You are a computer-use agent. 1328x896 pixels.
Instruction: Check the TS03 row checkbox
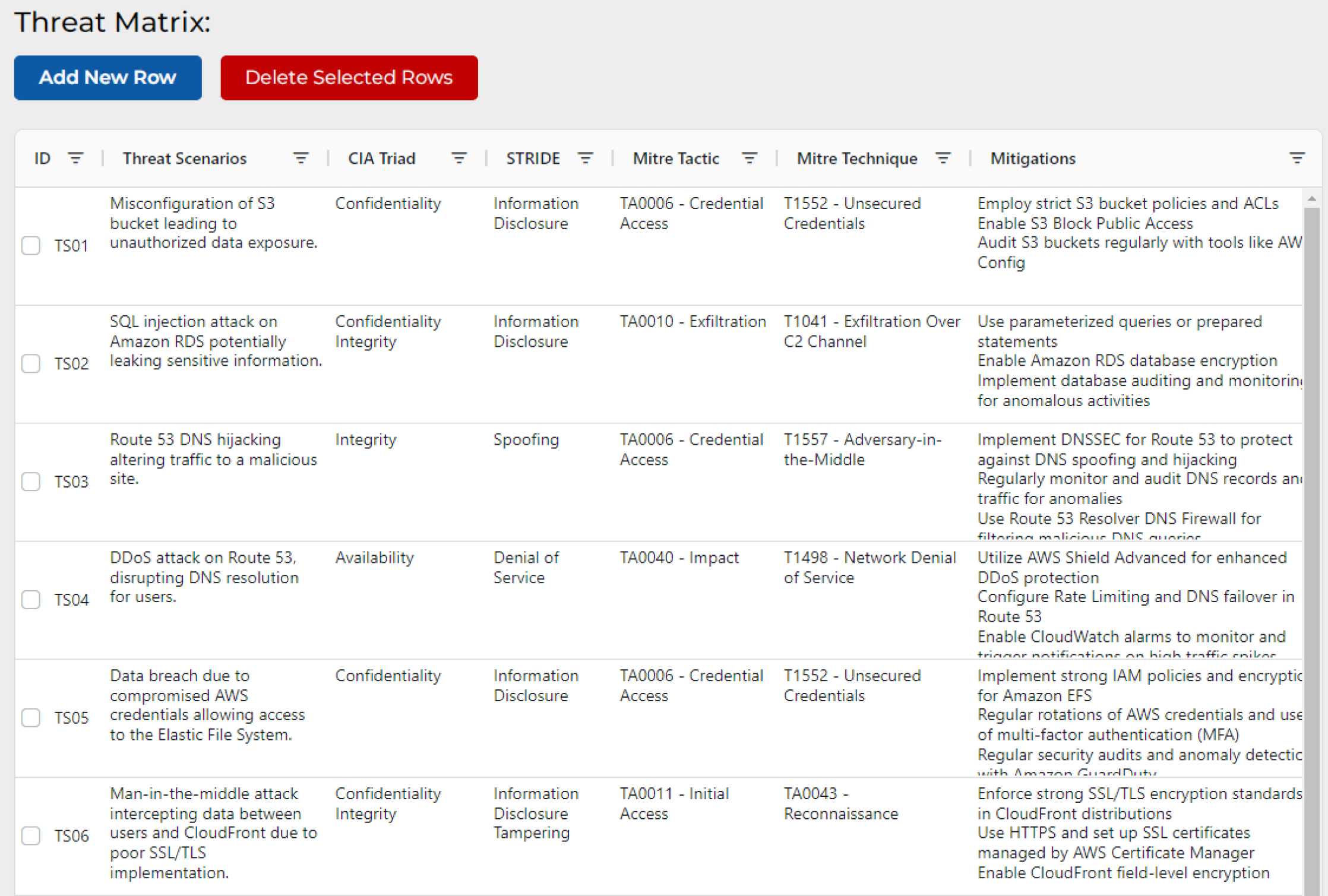[31, 482]
